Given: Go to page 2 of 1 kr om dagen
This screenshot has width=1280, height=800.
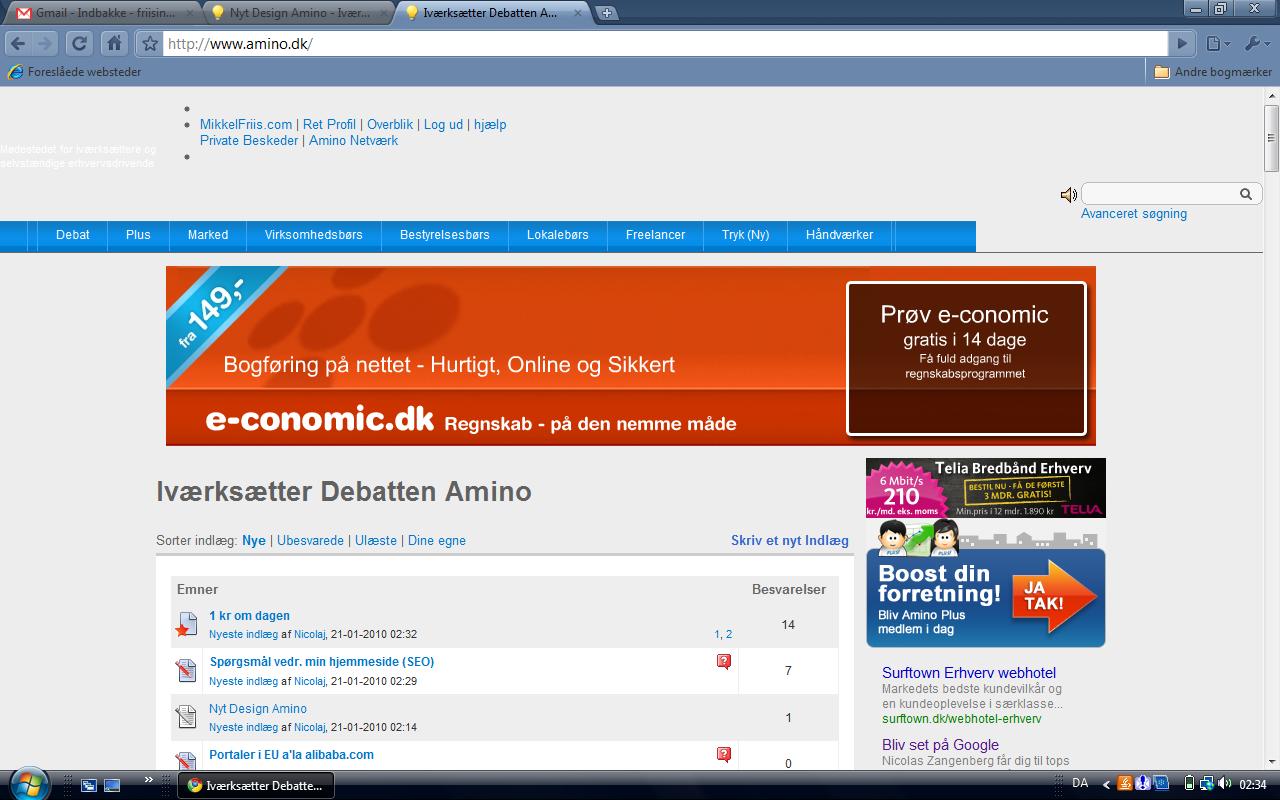Looking at the screenshot, I should [729, 634].
